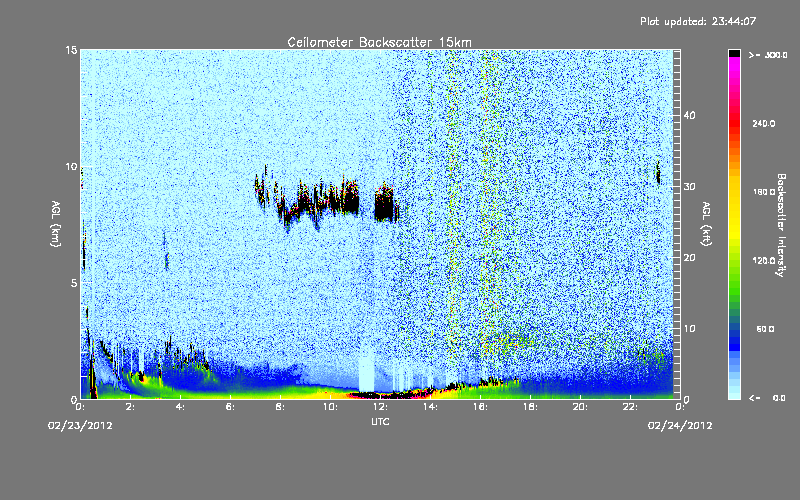Click the '240.0' colorbar value
Screen dimensions: 800x500
pos(764,123)
